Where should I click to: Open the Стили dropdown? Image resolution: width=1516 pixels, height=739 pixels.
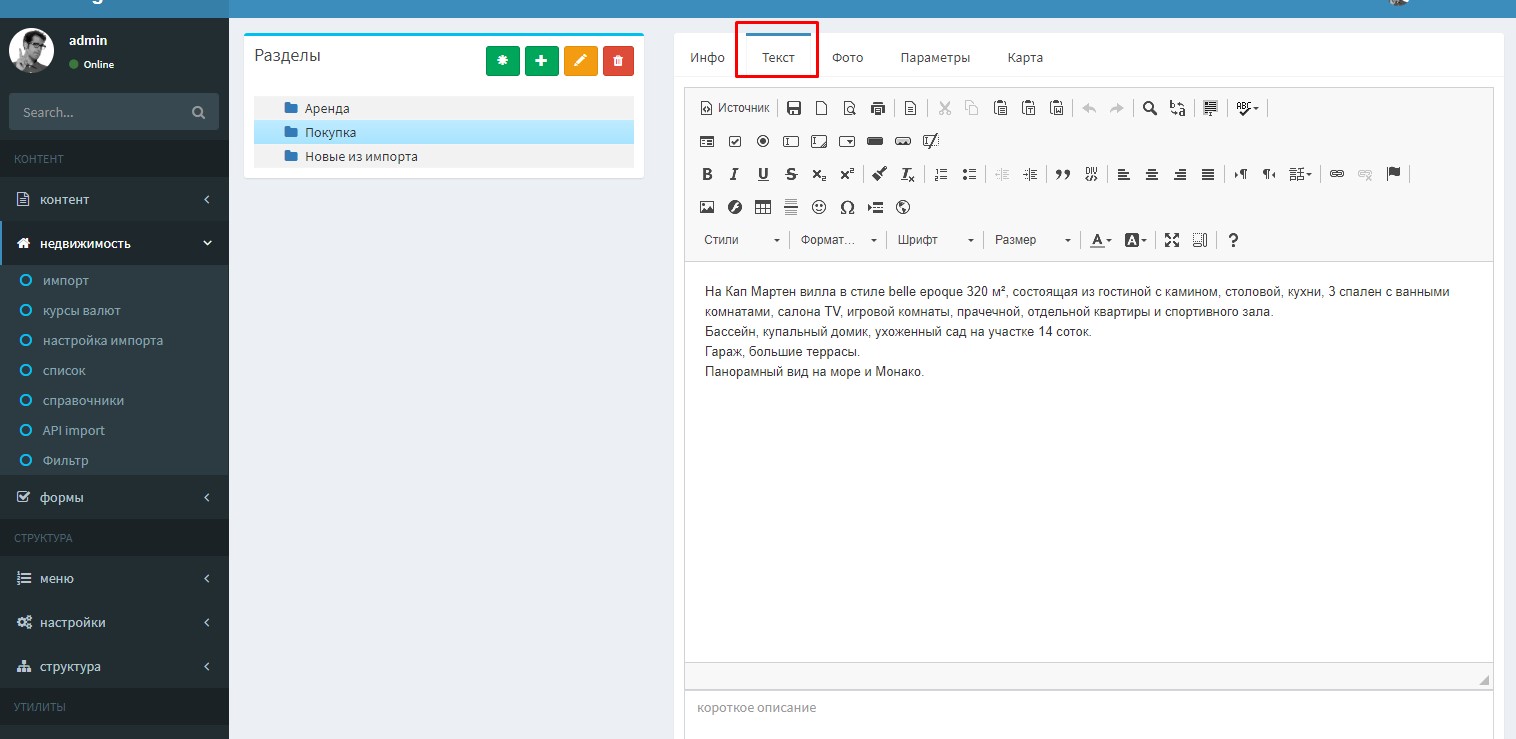[x=741, y=240]
